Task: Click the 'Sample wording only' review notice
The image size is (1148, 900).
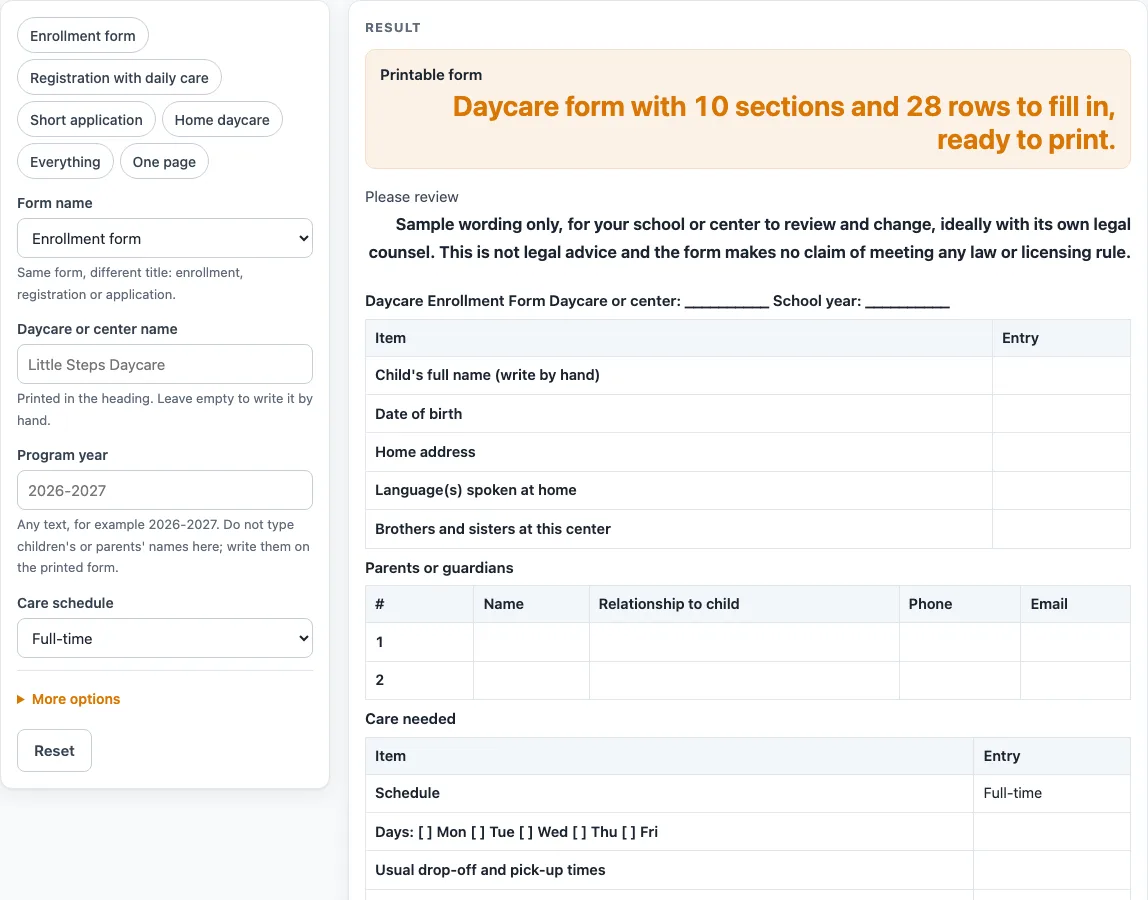Action: pyautogui.click(x=748, y=238)
